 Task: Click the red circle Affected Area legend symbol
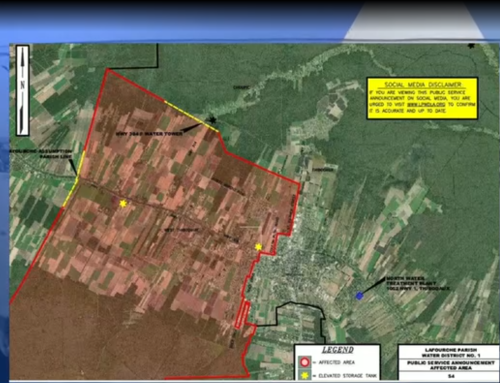305,362
